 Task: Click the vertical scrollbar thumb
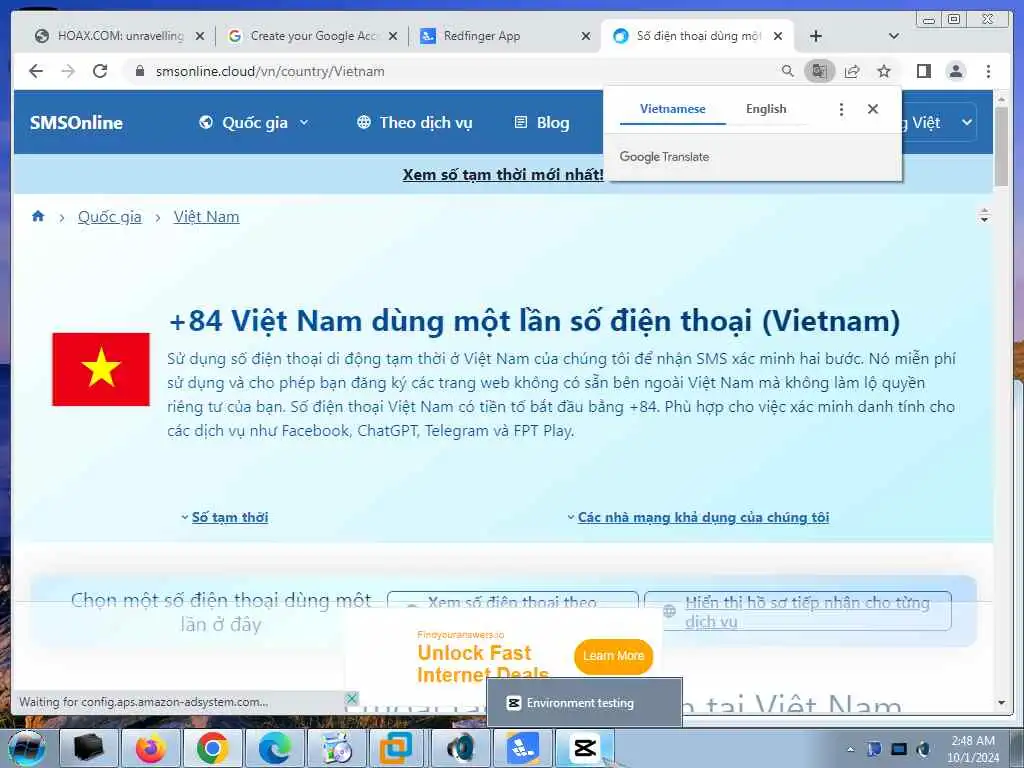pos(1001,146)
